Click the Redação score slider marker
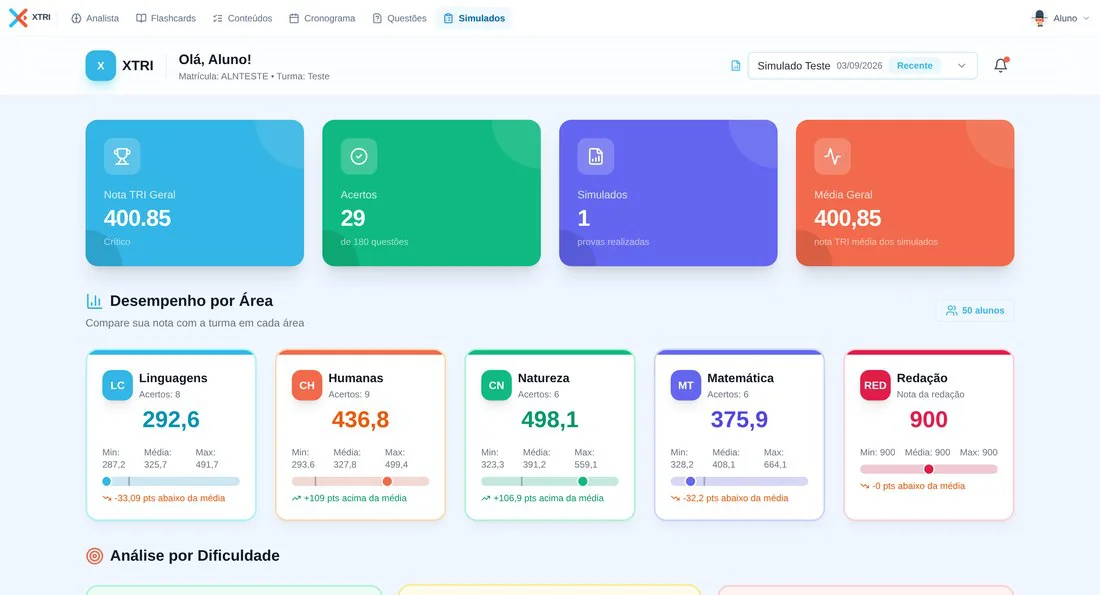Viewport: 1100px width, 595px height. pyautogui.click(x=929, y=469)
